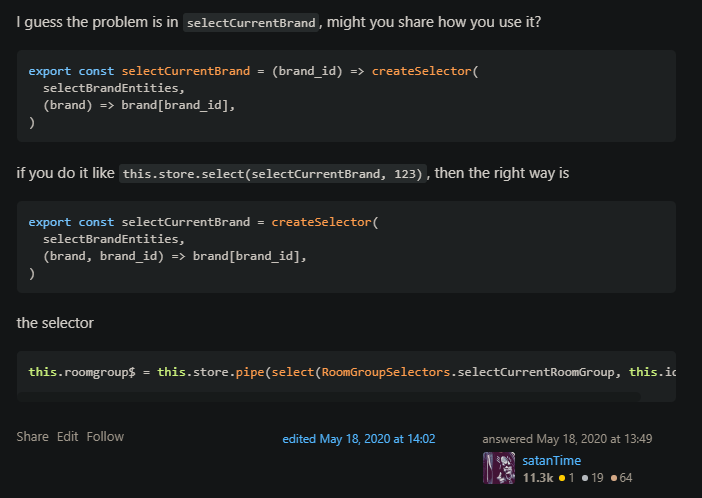Click the bronze badge dot icon

tap(614, 478)
